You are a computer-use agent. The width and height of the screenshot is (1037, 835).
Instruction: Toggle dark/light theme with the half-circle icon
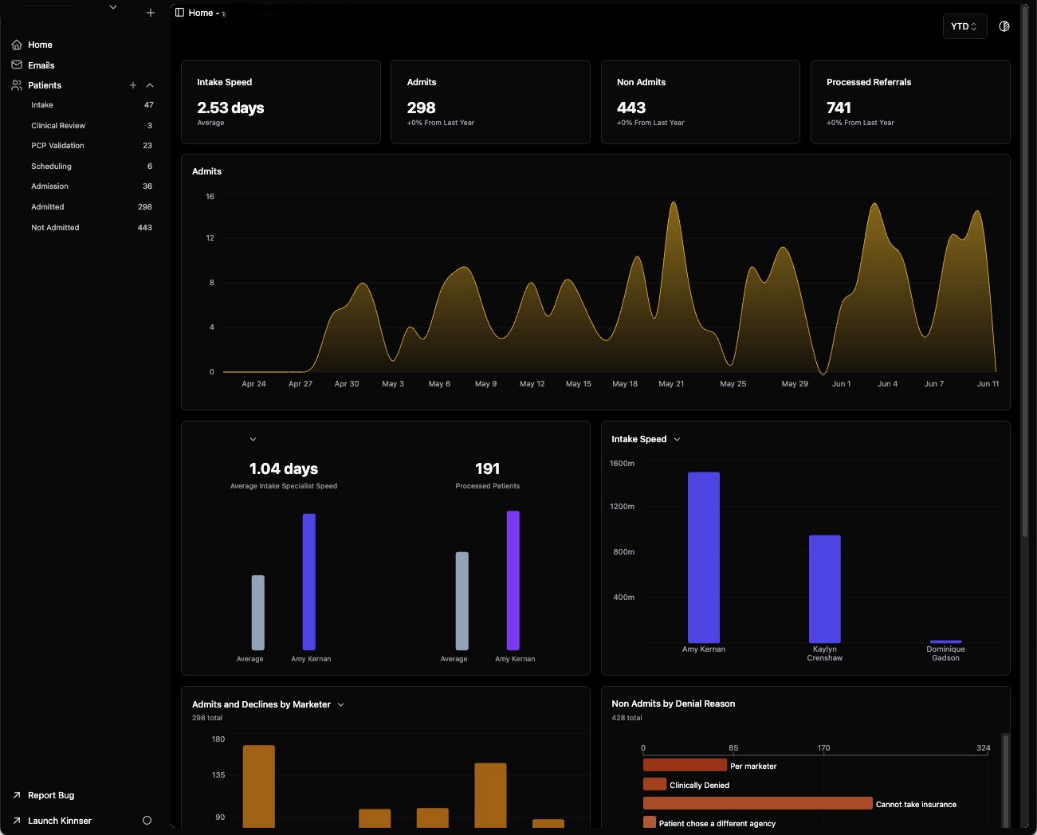click(1004, 26)
